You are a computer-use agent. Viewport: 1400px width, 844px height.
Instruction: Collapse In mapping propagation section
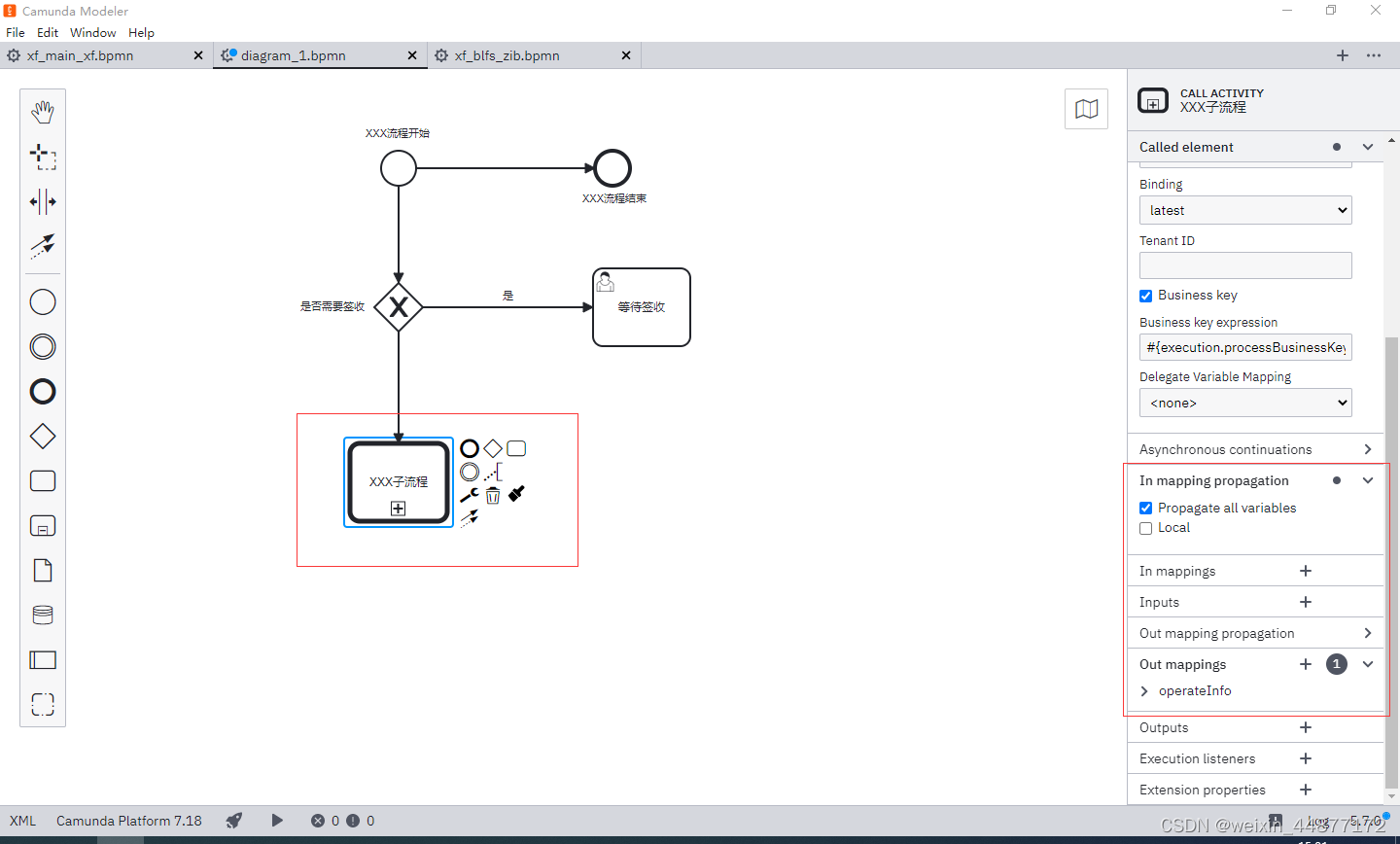(1368, 480)
